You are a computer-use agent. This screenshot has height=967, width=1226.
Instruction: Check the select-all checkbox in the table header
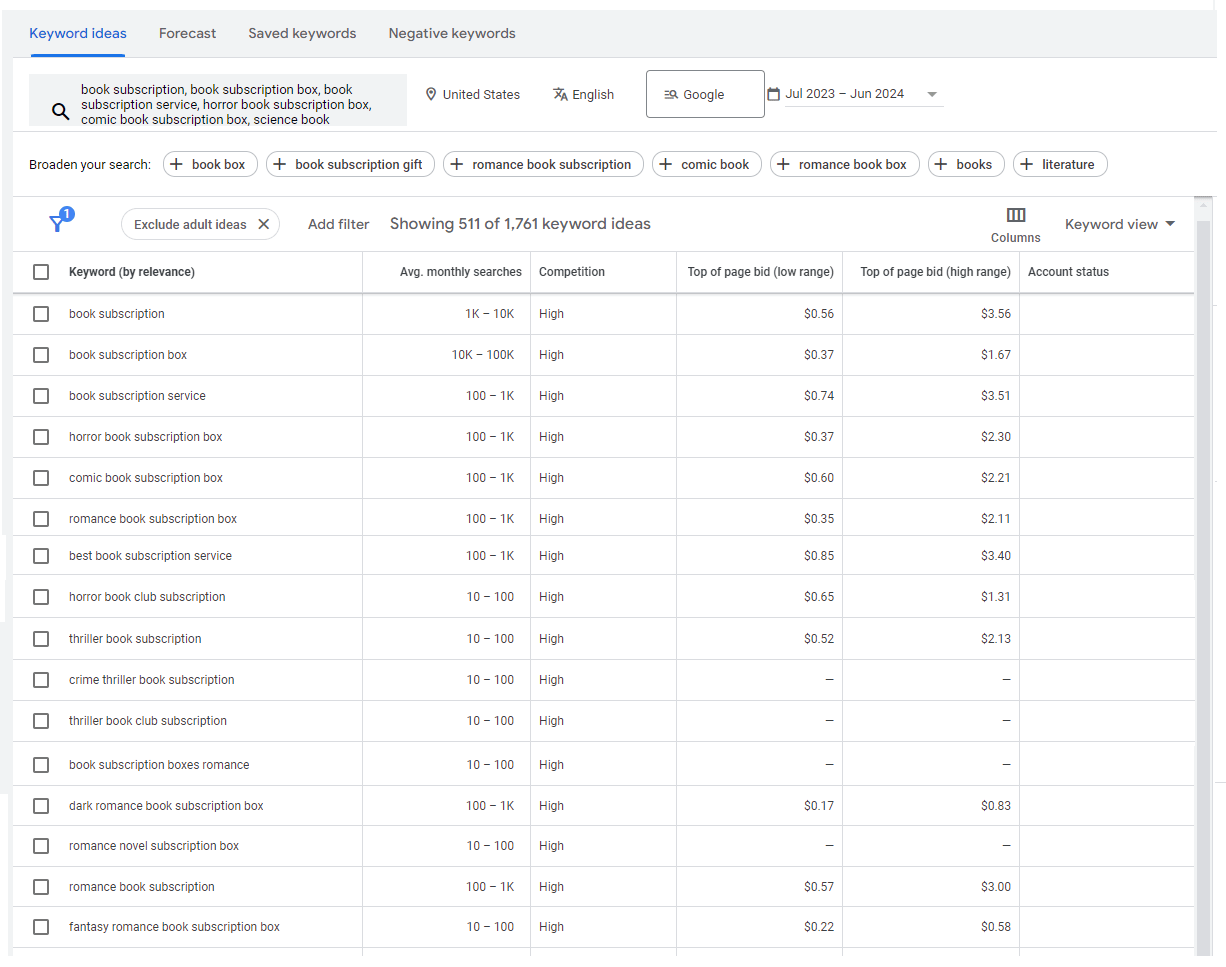click(40, 271)
